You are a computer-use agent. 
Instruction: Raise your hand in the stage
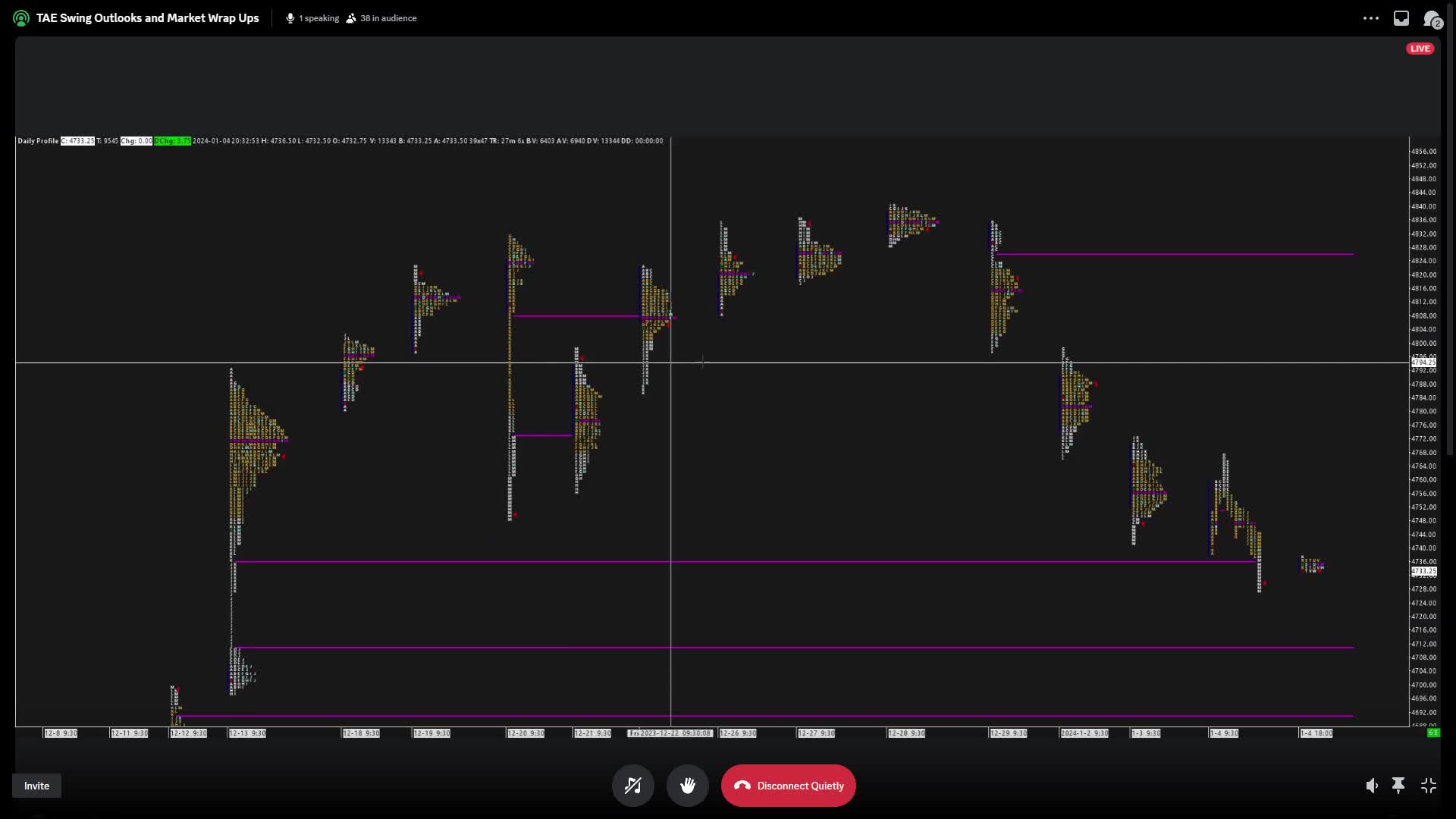(688, 786)
